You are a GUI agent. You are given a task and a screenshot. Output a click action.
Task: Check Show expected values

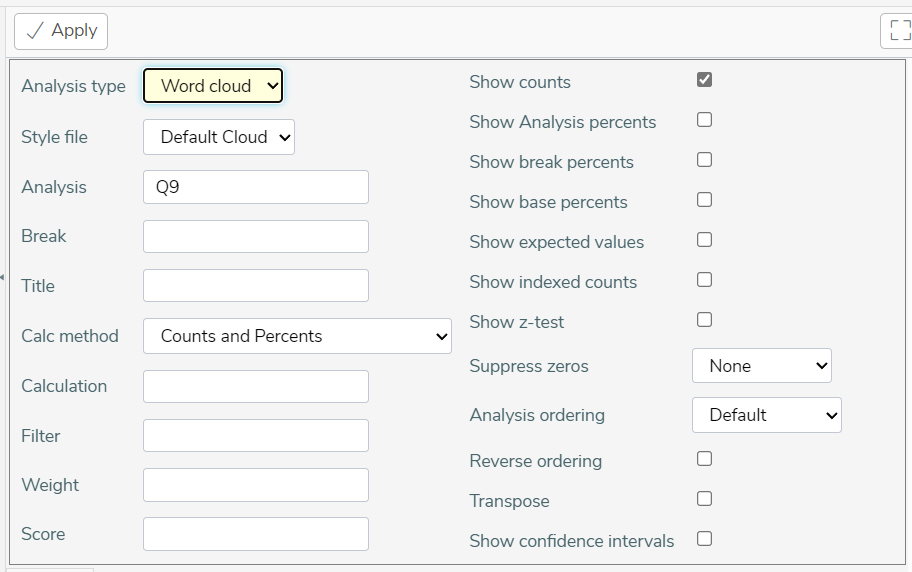[704, 240]
